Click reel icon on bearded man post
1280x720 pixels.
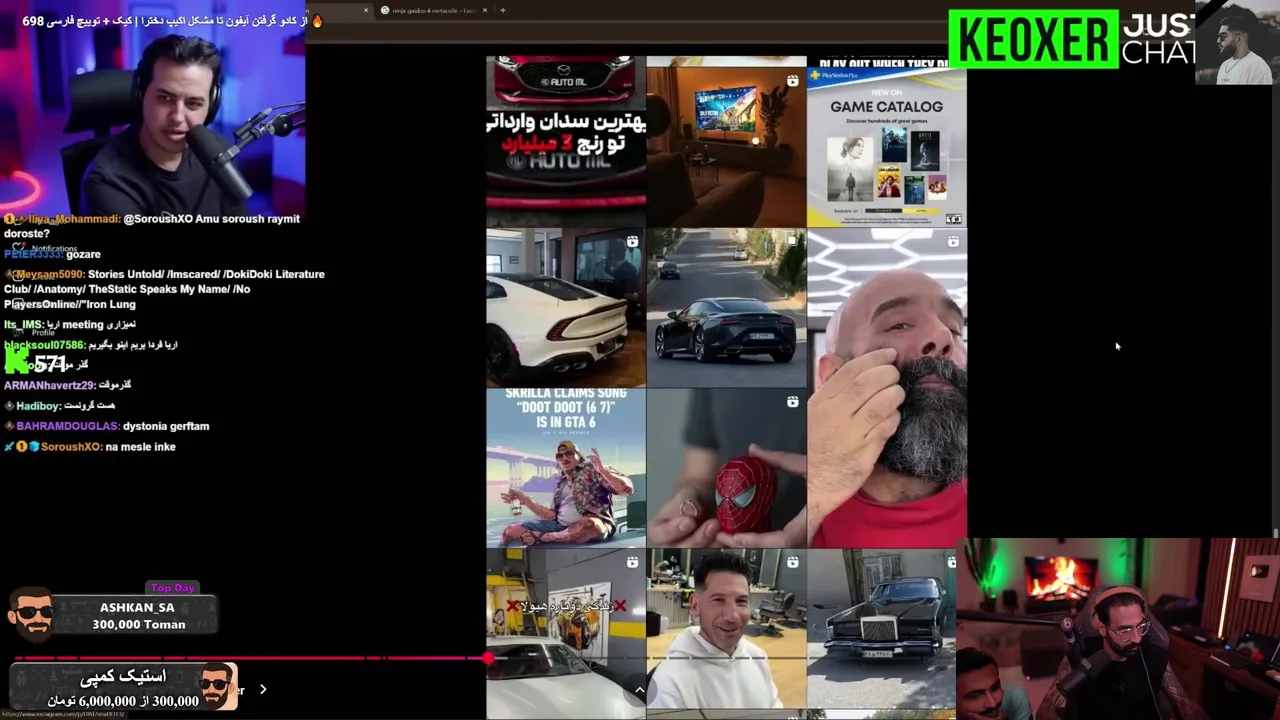[x=953, y=241]
